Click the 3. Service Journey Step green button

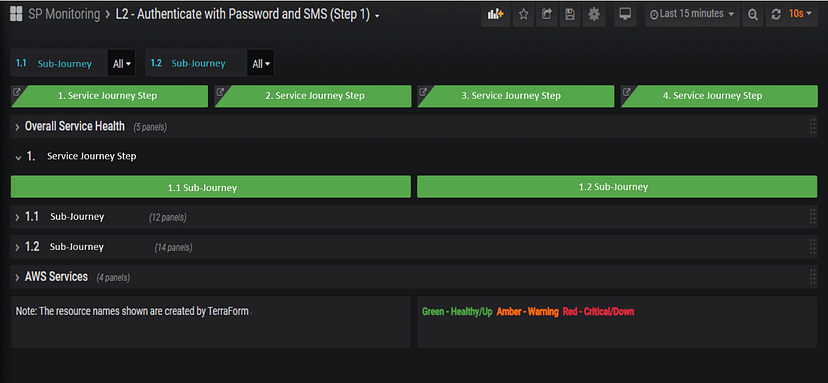coord(516,96)
